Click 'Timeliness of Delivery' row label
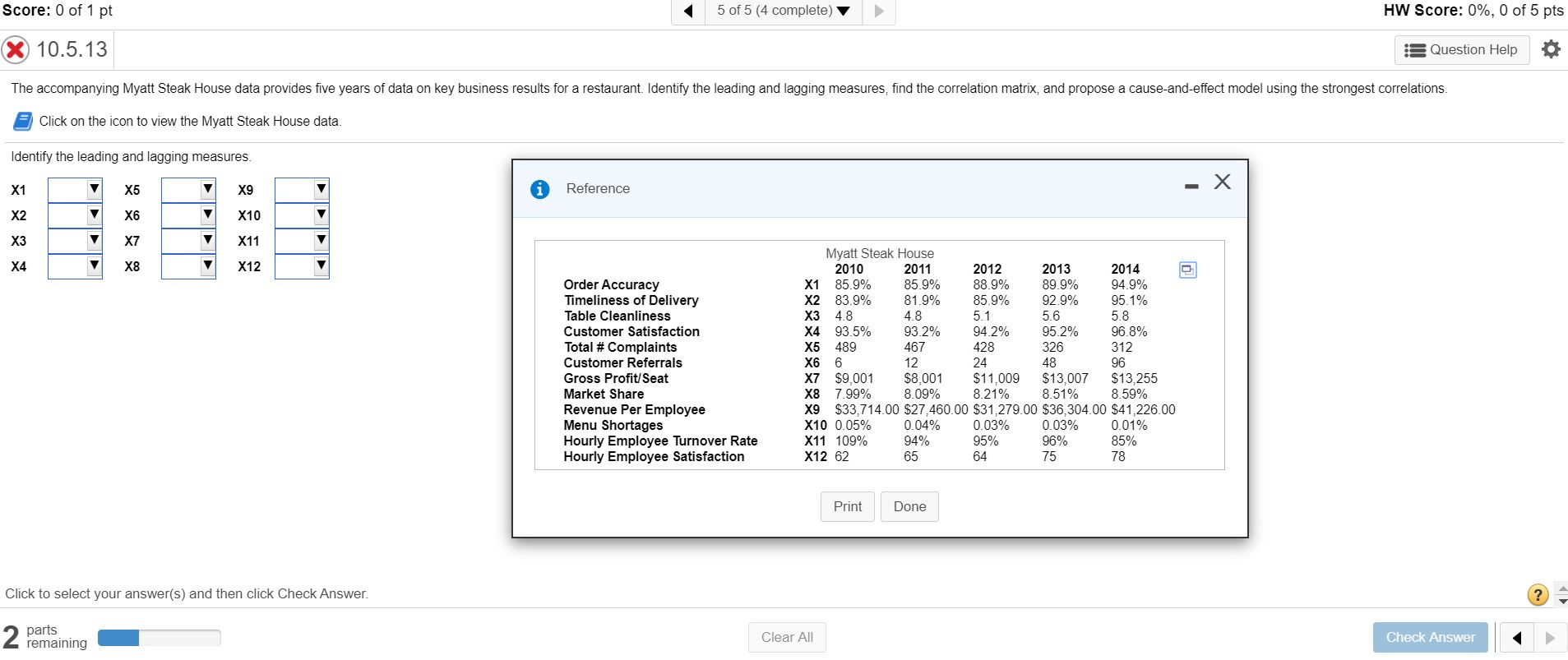The image size is (1568, 660). pyautogui.click(x=631, y=300)
